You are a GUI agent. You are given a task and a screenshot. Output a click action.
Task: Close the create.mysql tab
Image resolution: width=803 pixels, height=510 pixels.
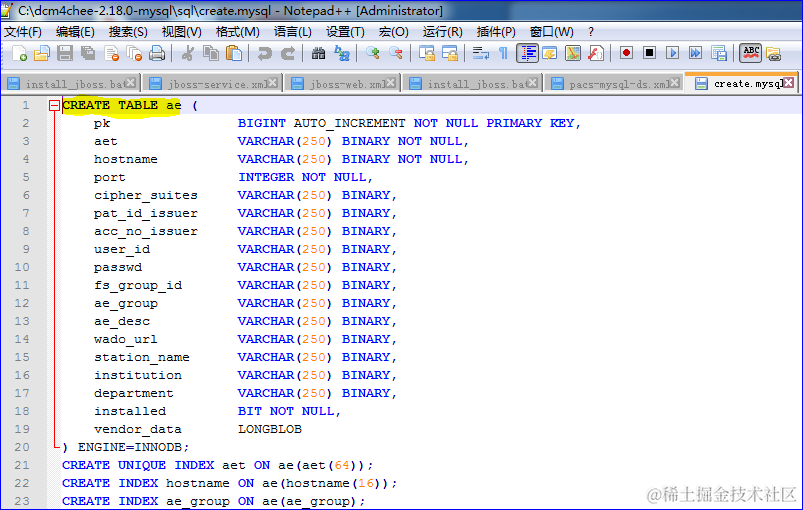coord(789,82)
